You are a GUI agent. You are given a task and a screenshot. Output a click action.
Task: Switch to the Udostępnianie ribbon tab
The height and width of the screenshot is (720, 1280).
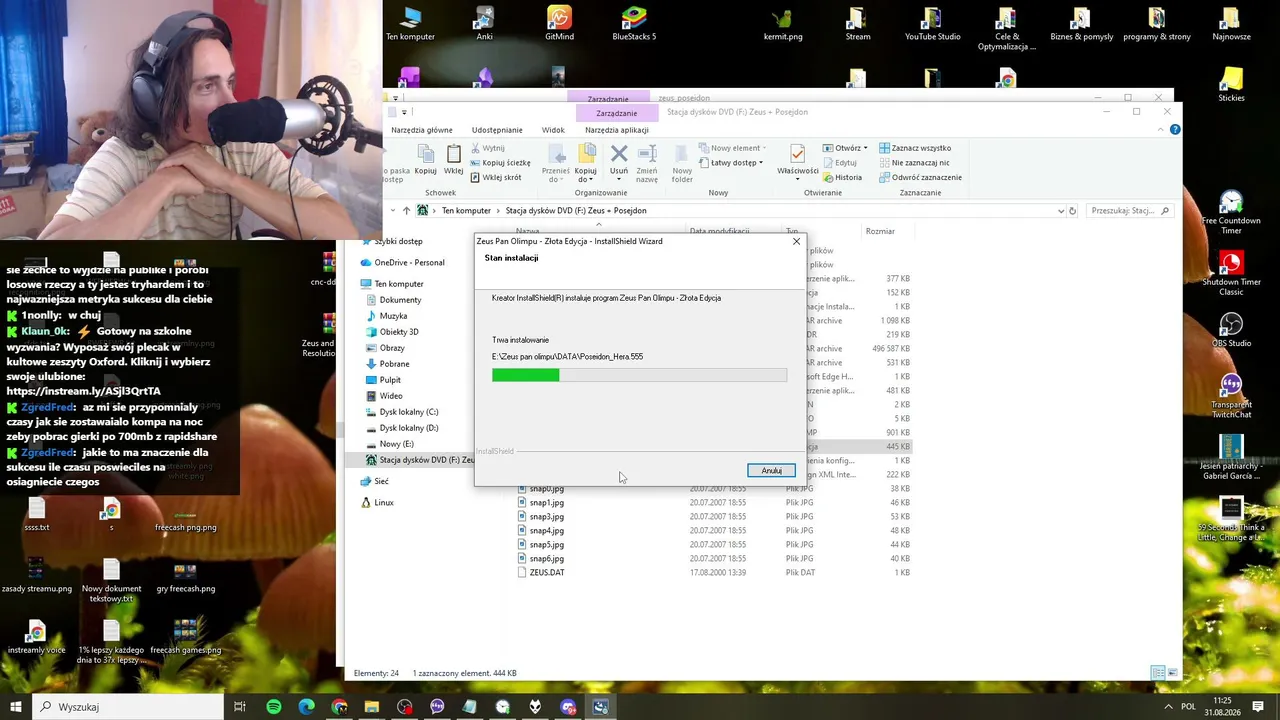(x=497, y=130)
